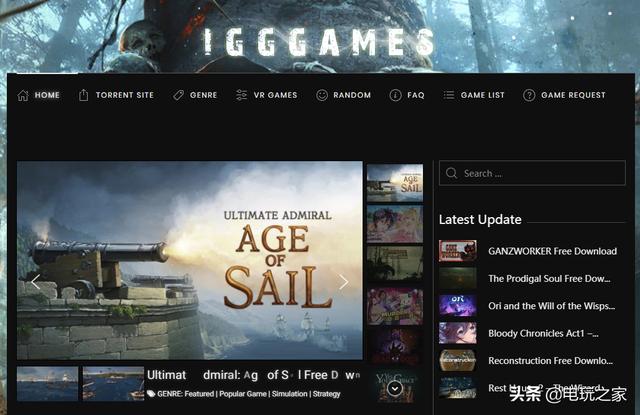The height and width of the screenshot is (415, 640).
Task: Select the second anime slider thumbnail
Action: 395,224
